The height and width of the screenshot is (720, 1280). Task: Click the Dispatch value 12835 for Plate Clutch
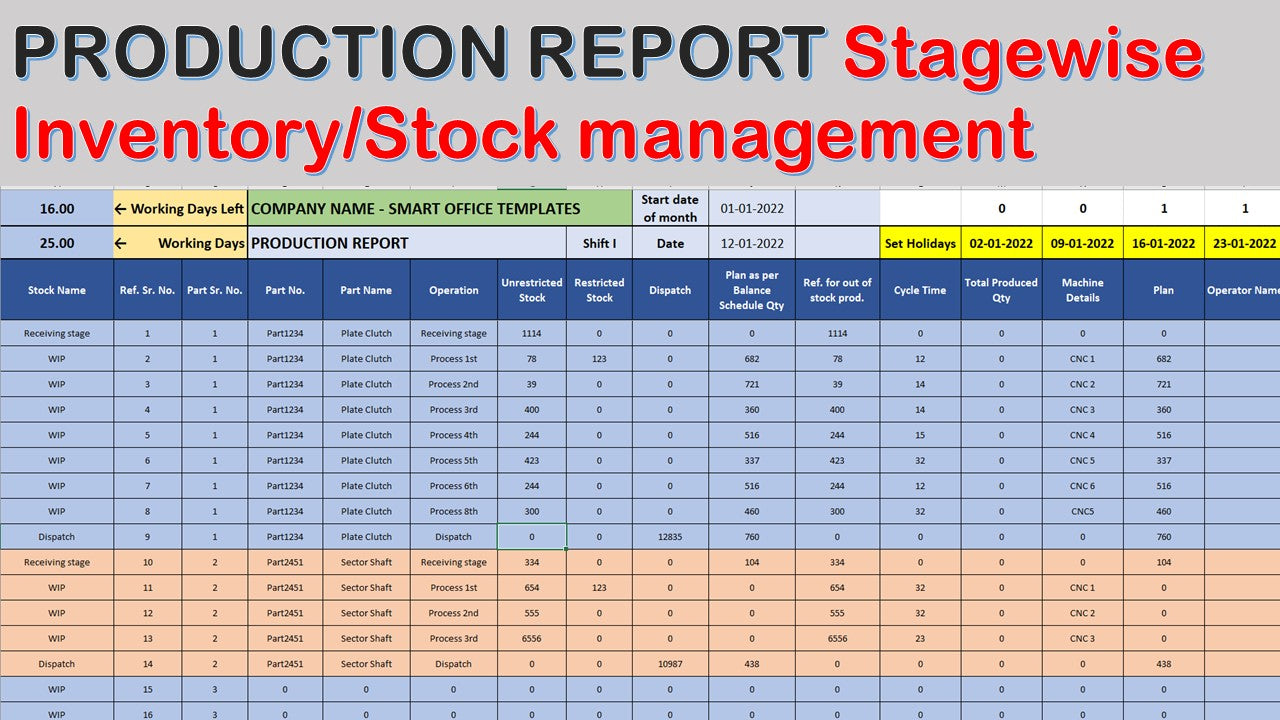click(670, 536)
